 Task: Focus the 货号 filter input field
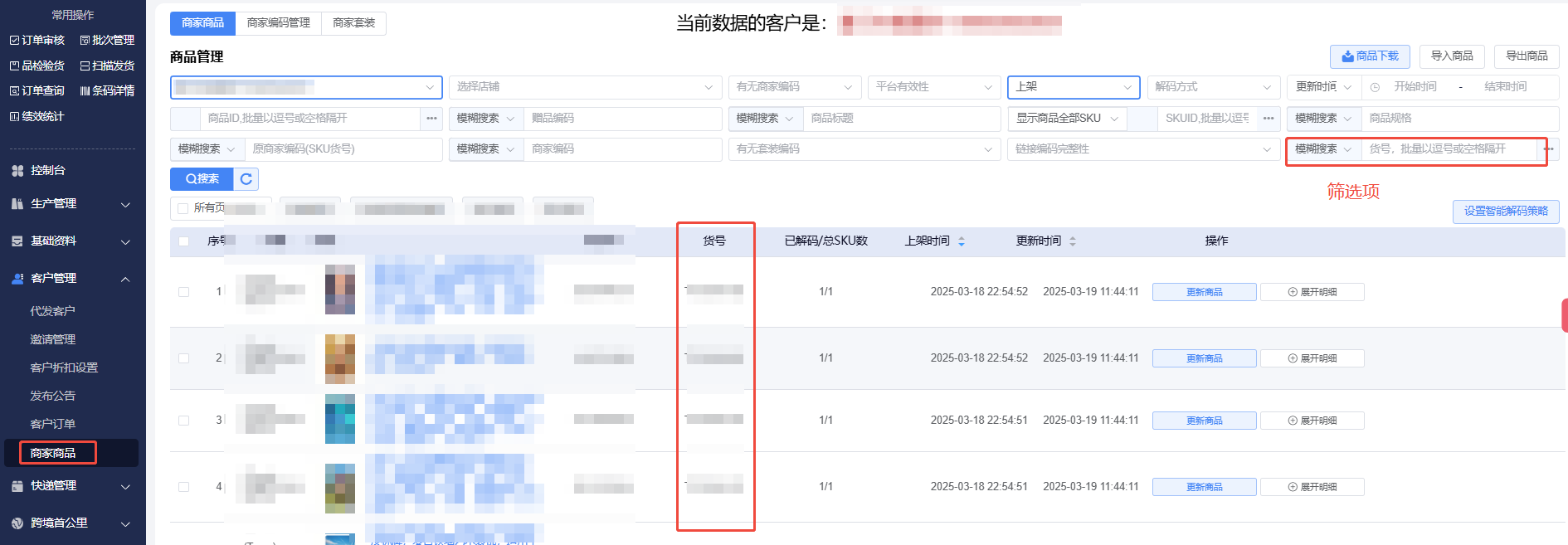coord(1448,149)
